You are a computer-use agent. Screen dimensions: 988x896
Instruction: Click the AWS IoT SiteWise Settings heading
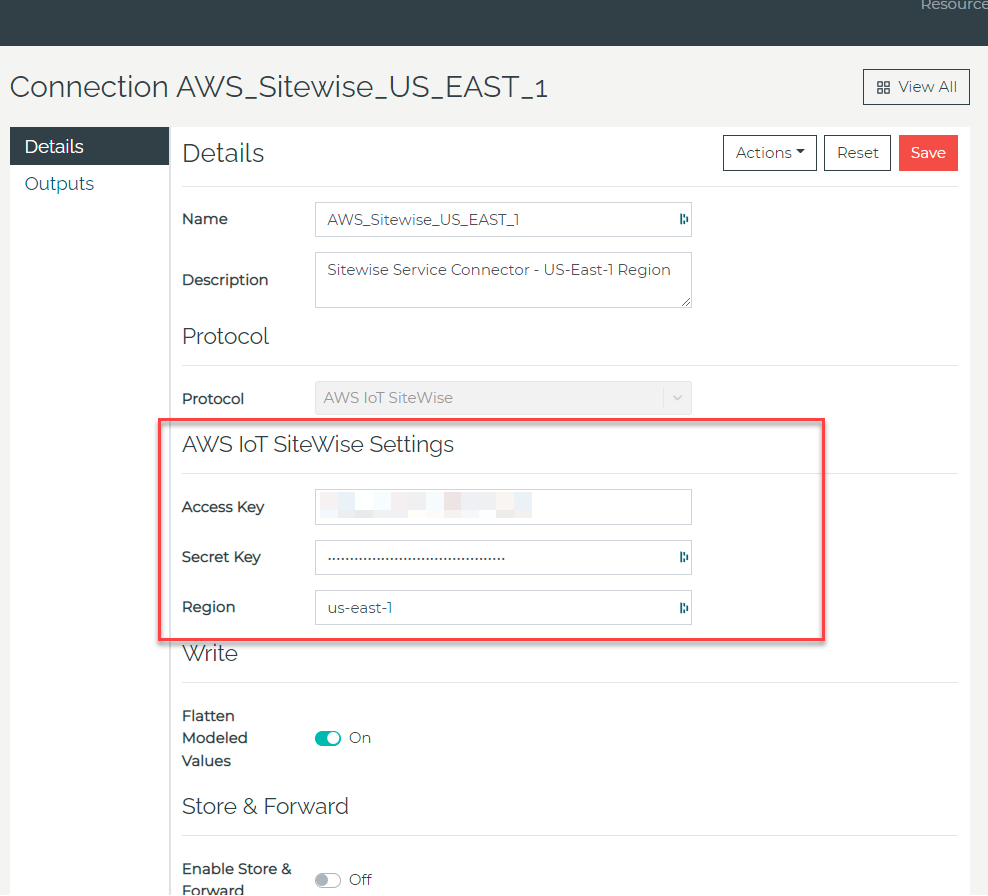pos(318,445)
